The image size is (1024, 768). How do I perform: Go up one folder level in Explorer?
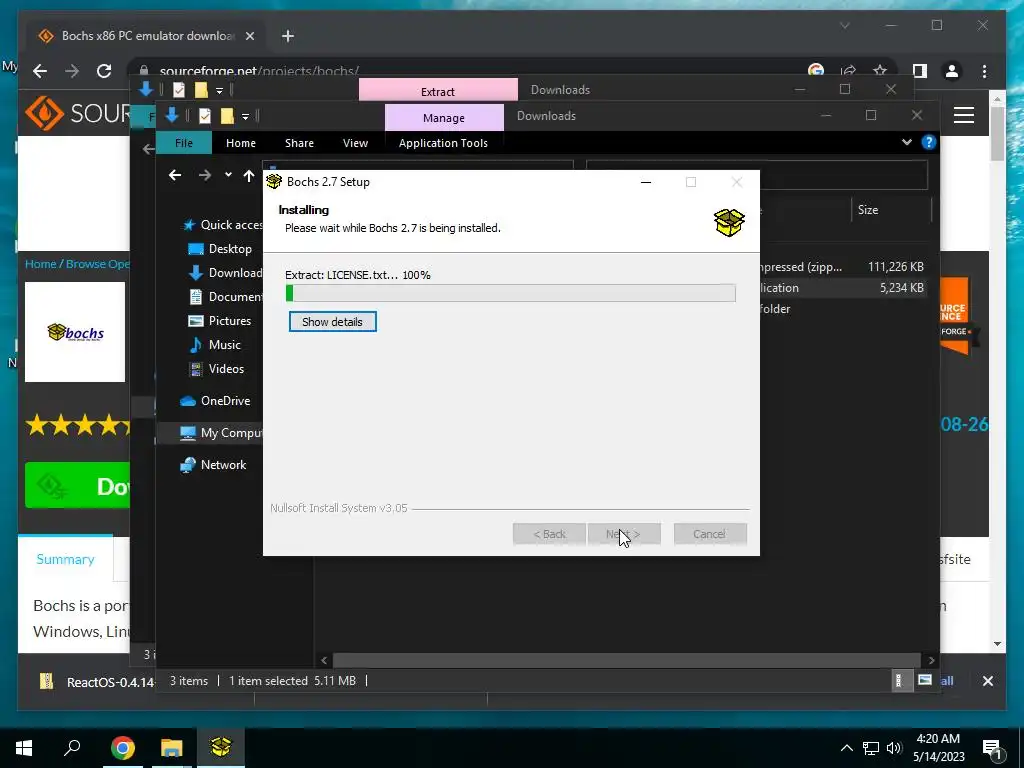pyautogui.click(x=249, y=175)
